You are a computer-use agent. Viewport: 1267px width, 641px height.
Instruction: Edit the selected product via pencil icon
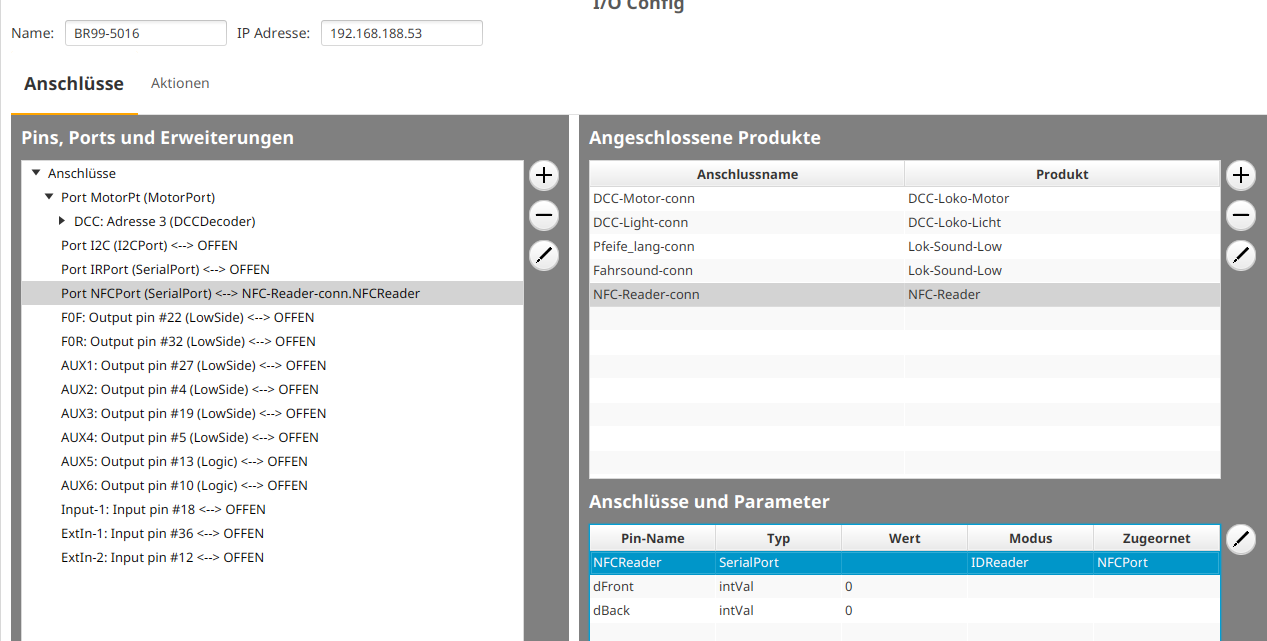click(x=1240, y=255)
